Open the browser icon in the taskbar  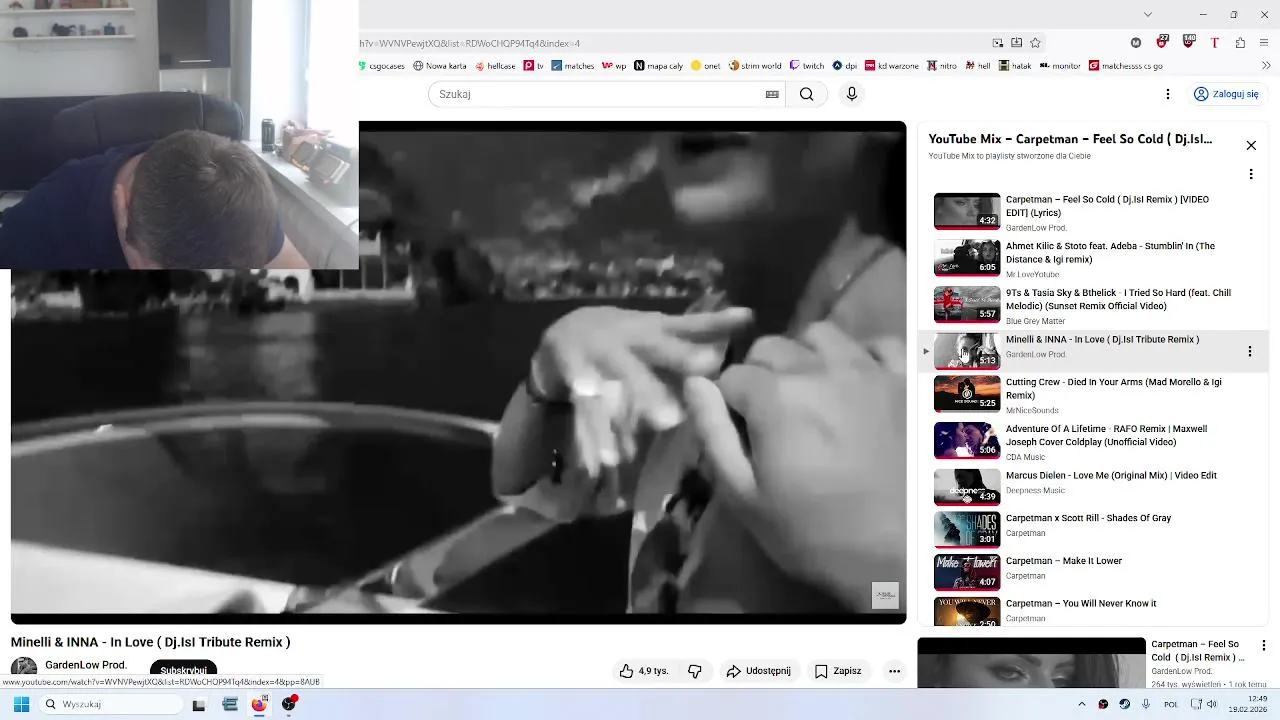pos(259,704)
